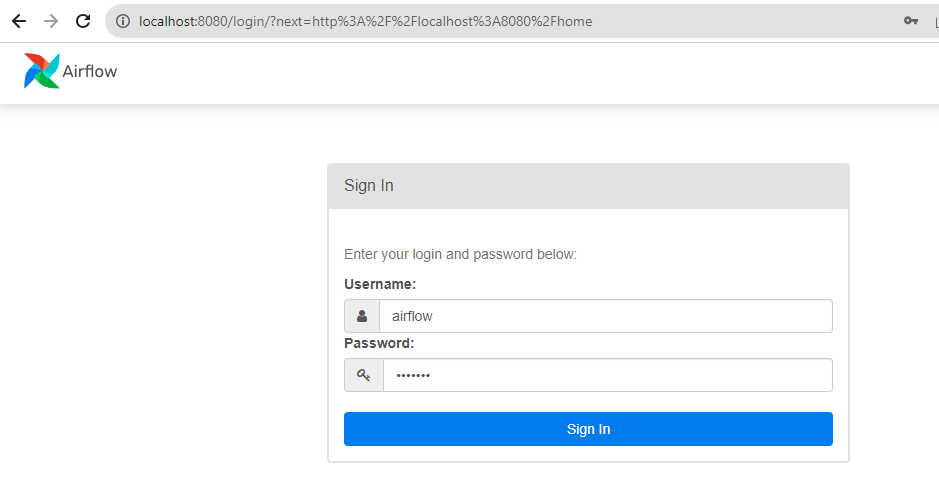This screenshot has height=487, width=939.
Task: Click the browser forward arrow
Action: coord(51,21)
